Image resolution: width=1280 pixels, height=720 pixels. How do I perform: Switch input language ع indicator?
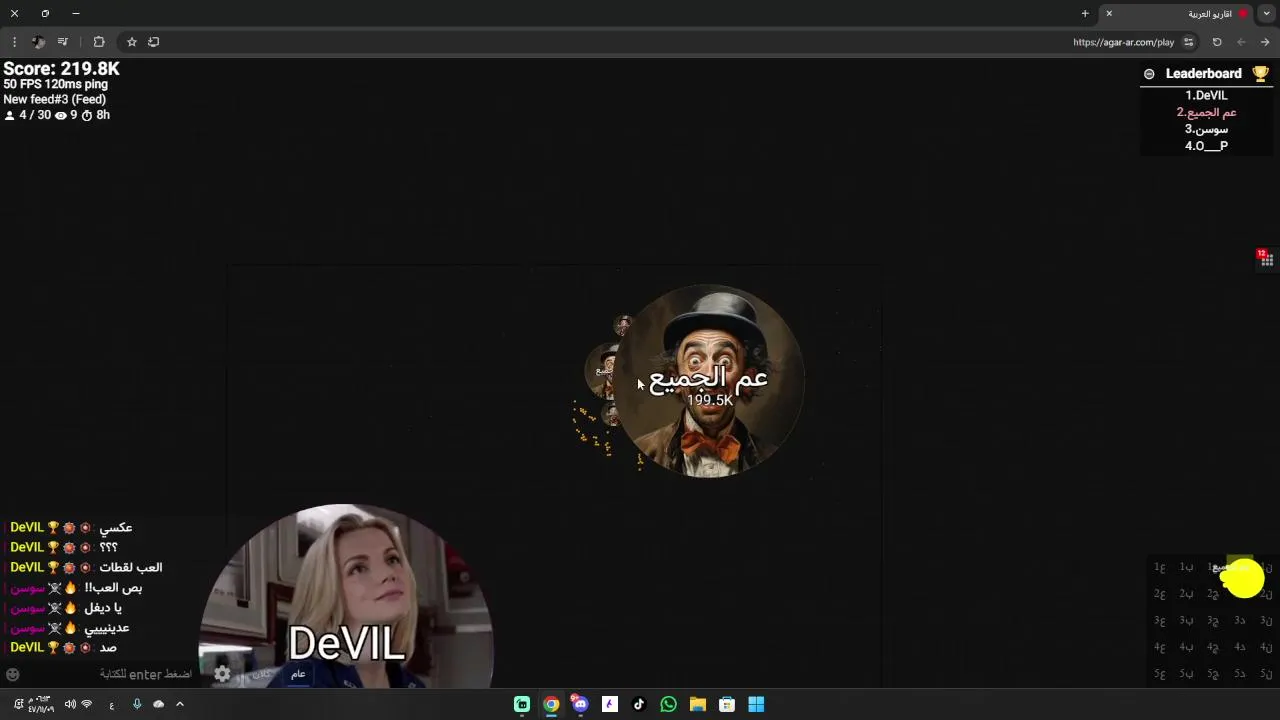pos(111,705)
